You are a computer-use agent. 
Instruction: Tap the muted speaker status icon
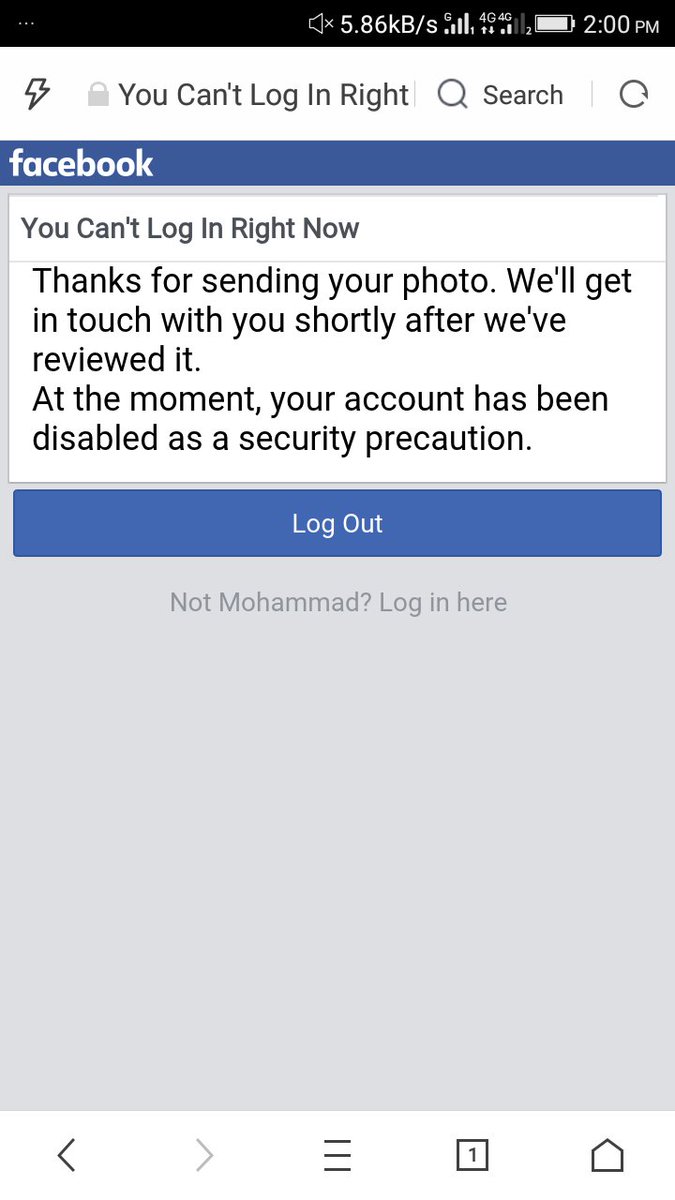tap(321, 24)
